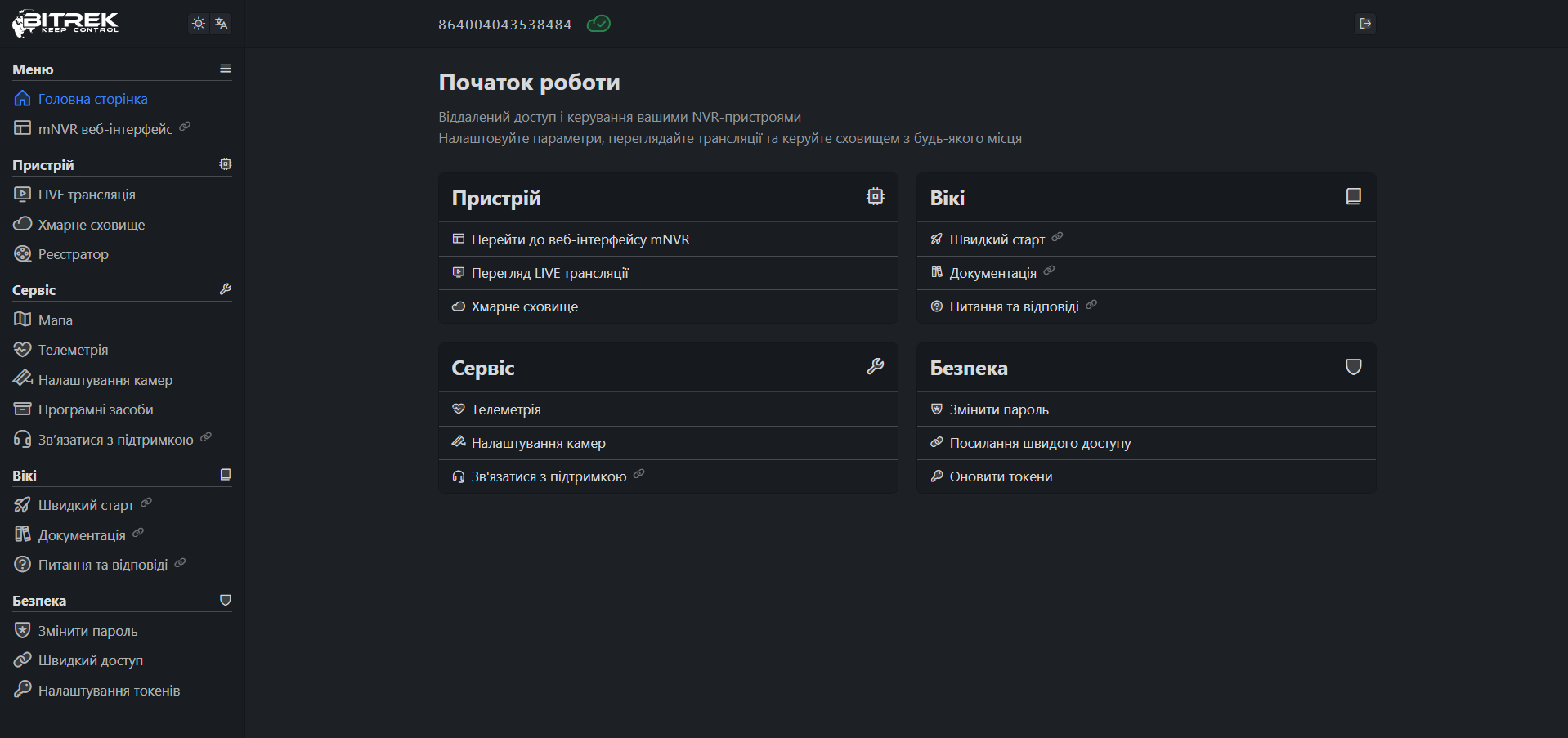1568x738 pixels.
Task: Open Головна сторінка in the sidebar
Action: point(92,99)
